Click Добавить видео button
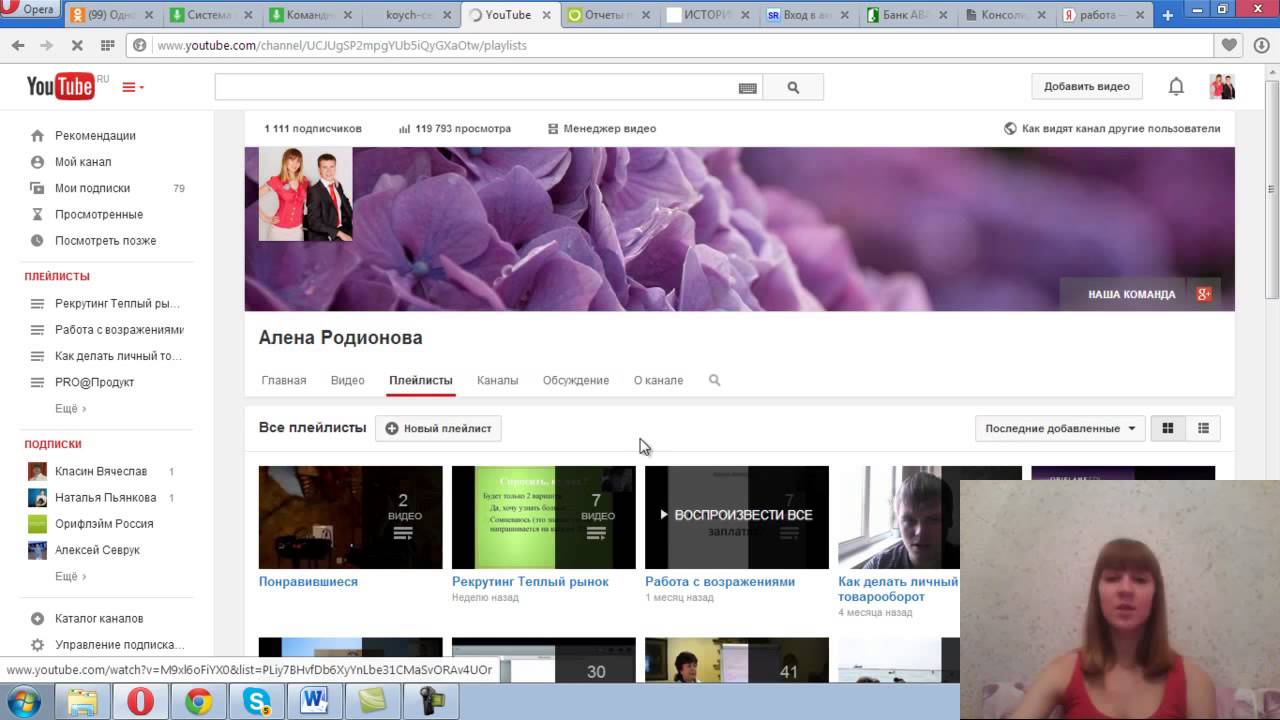 1086,87
